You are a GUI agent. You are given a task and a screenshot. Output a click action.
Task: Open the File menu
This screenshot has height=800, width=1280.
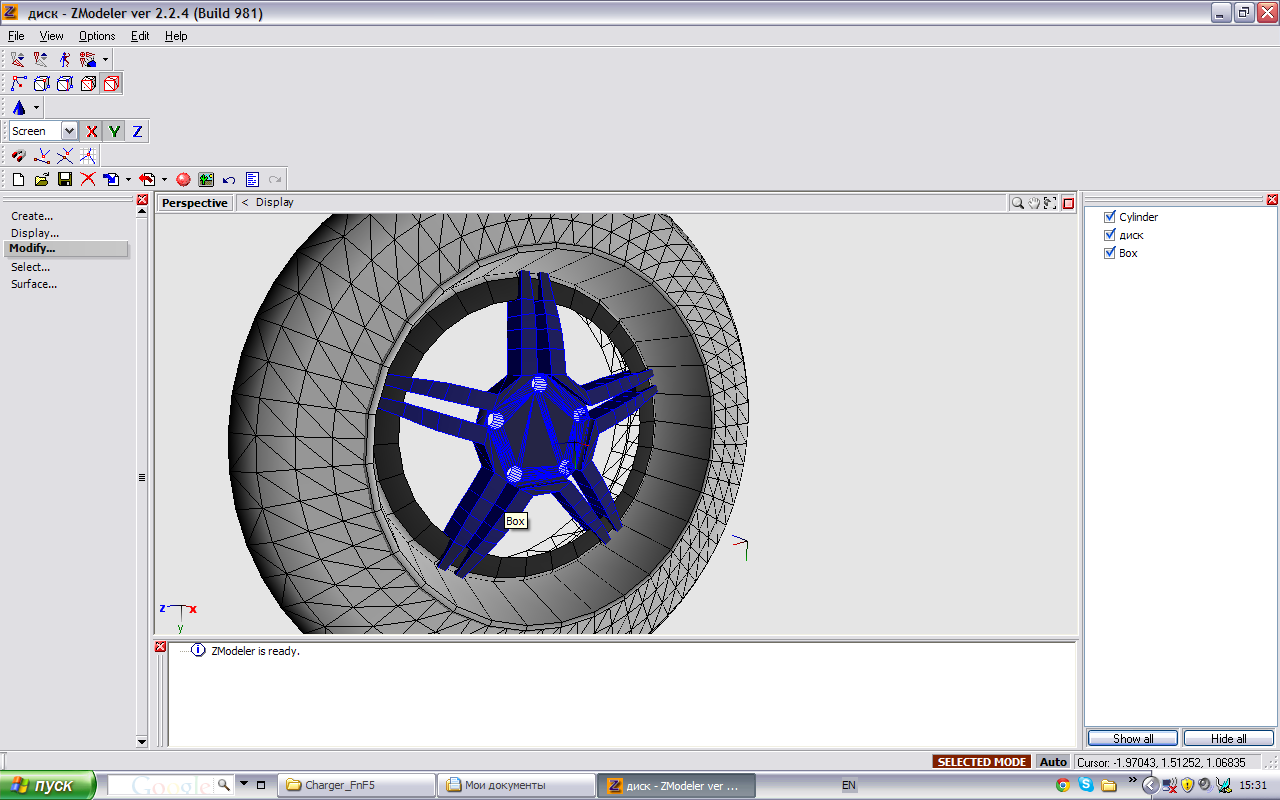16,36
